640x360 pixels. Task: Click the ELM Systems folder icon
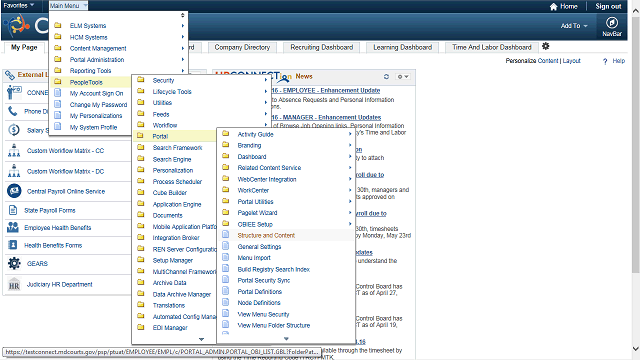tap(58, 25)
